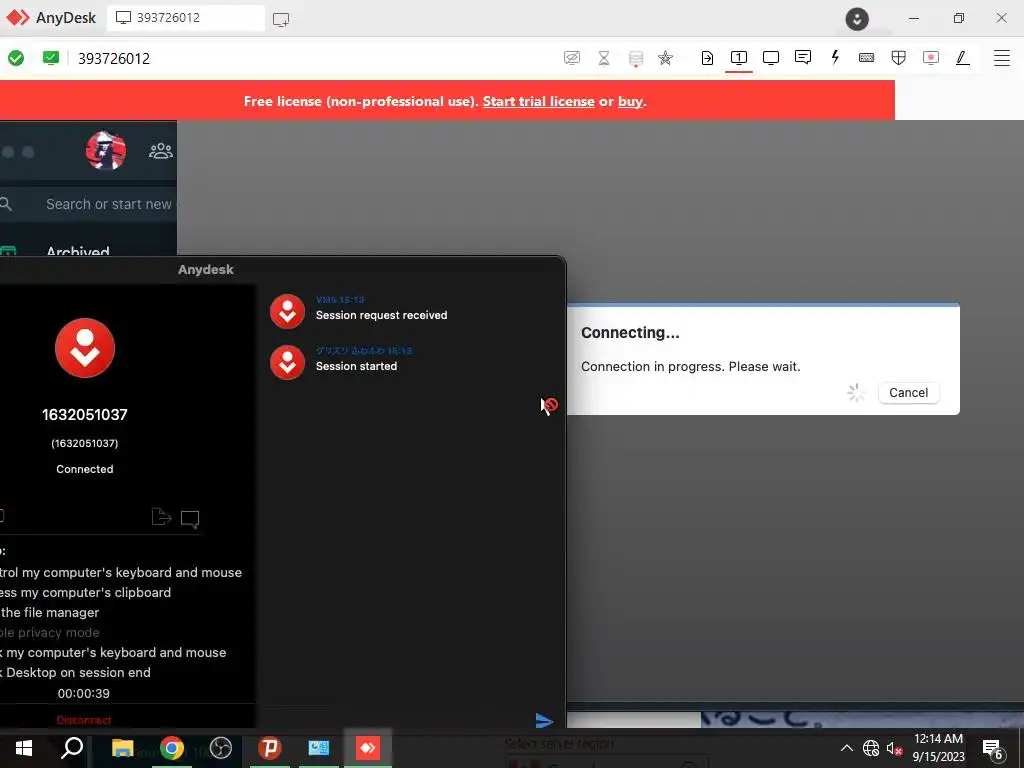Click the Connected status text
Screen dimensions: 1024x768
tap(85, 469)
